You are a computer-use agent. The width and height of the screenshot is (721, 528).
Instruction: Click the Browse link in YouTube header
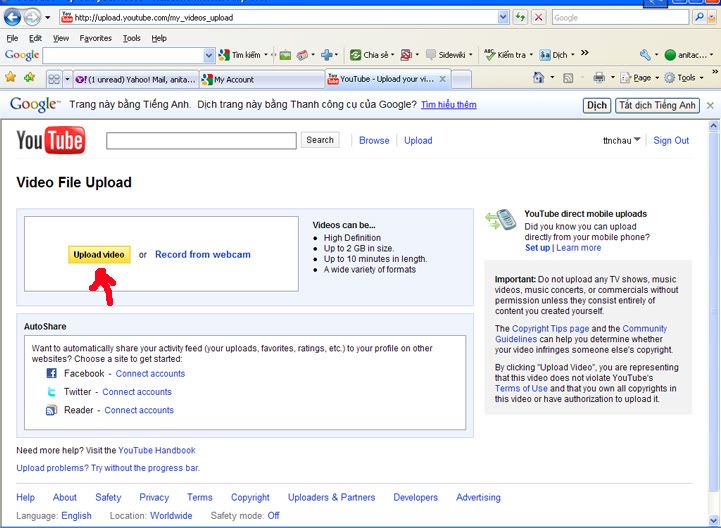(374, 140)
